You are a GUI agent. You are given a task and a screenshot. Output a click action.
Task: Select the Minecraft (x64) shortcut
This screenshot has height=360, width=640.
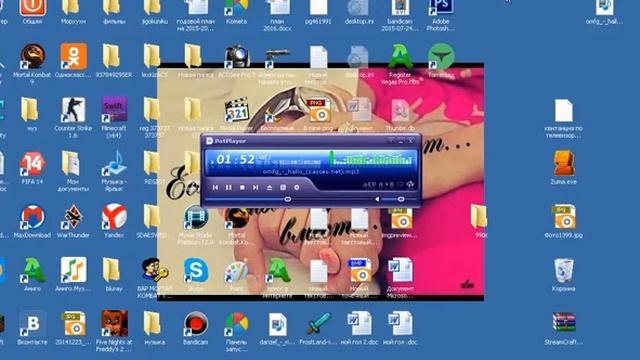tap(114, 118)
